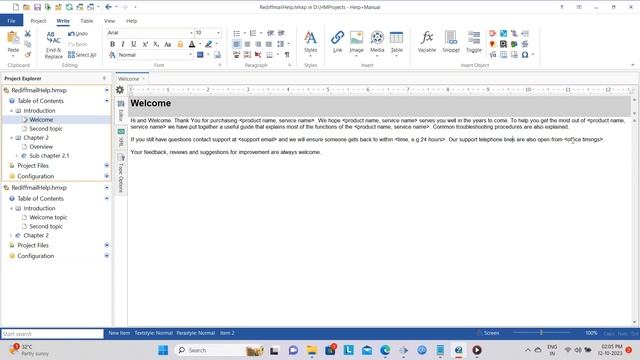Open Microsoft Edge from taskbar
Image resolution: width=640 pixels, height=360 pixels.
(x=385, y=350)
